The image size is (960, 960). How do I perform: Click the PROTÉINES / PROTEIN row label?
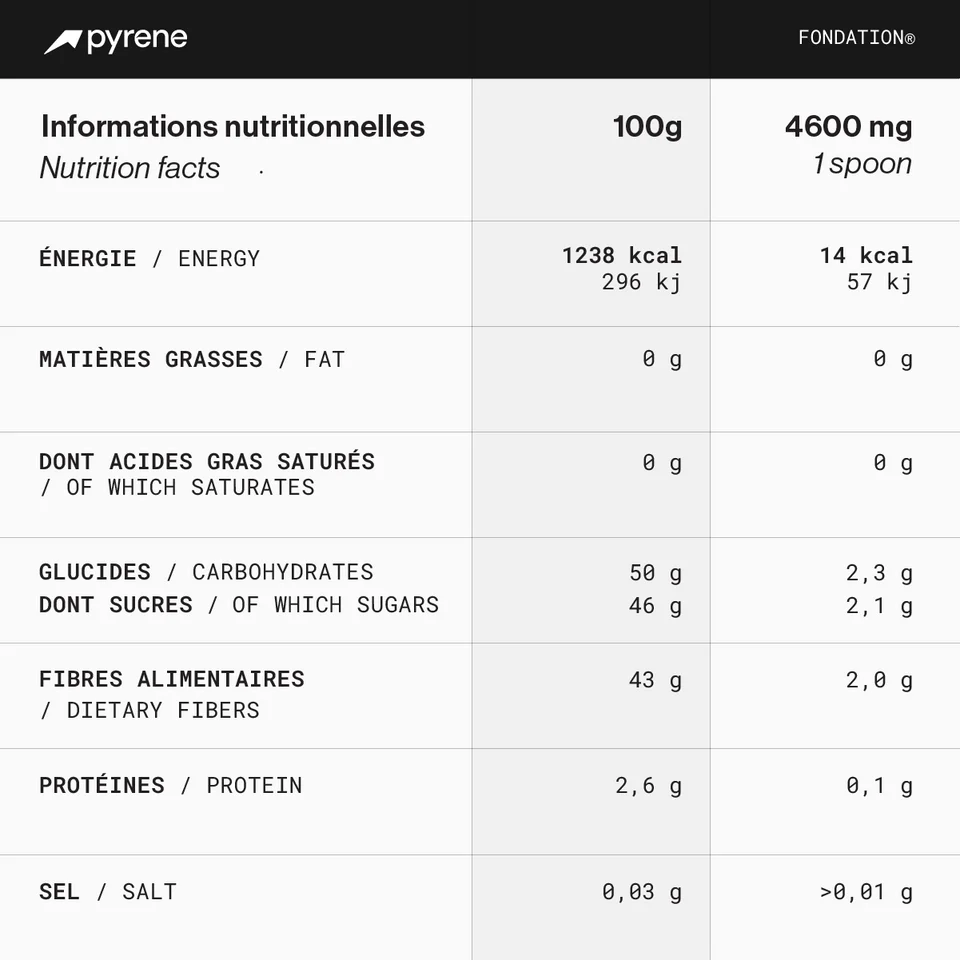click(171, 786)
